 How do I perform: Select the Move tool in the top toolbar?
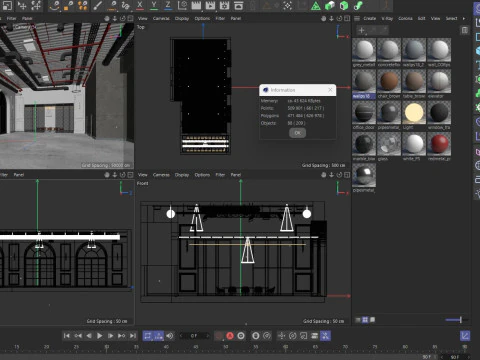[22, 5]
